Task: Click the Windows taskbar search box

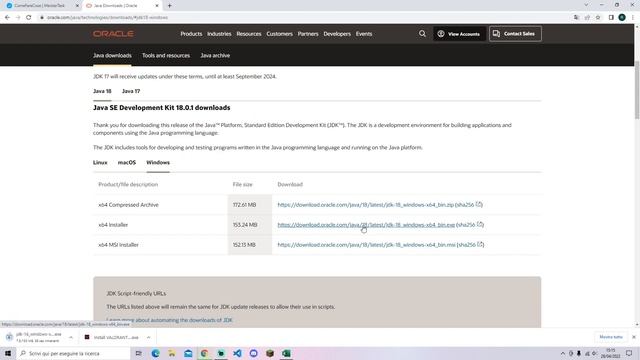Action: point(73,353)
